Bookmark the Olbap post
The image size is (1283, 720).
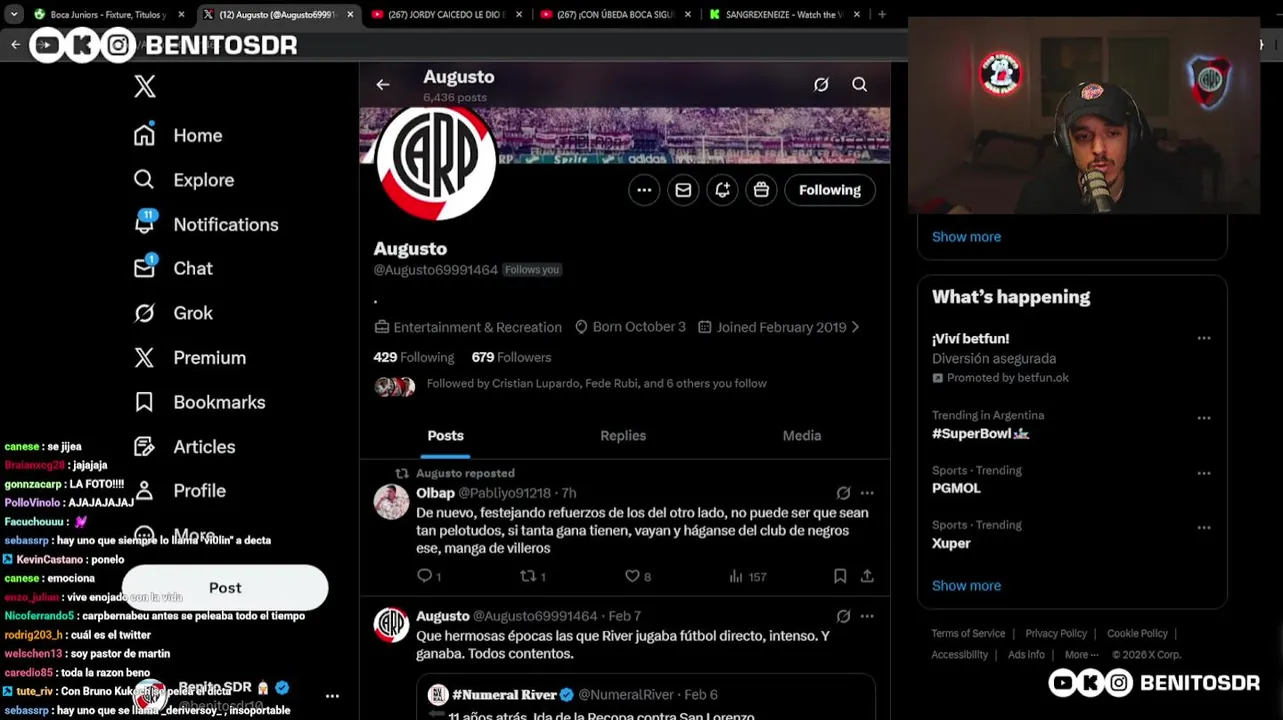pyautogui.click(x=840, y=576)
